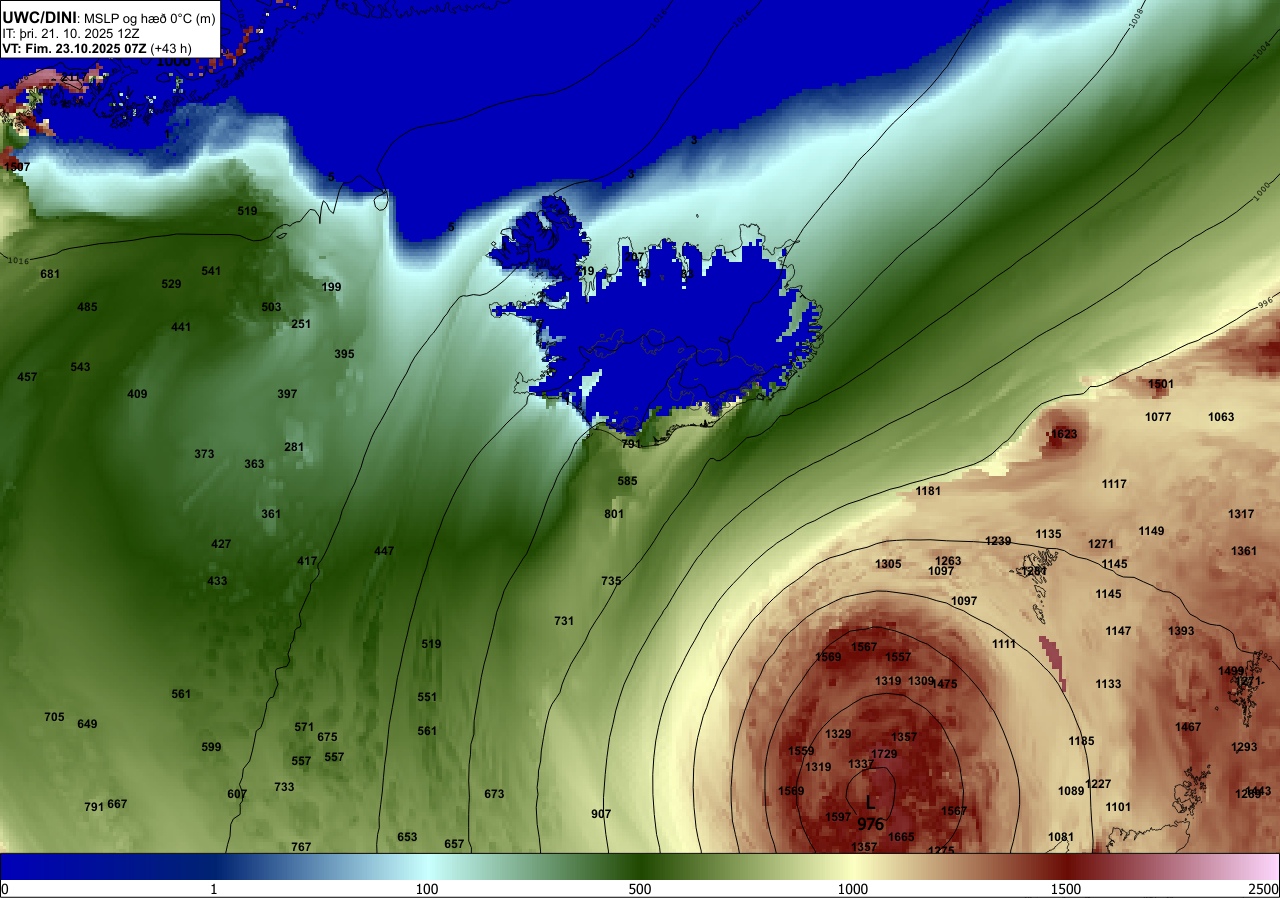Click the 1227 label
This screenshot has height=898, width=1280.
click(x=1098, y=784)
